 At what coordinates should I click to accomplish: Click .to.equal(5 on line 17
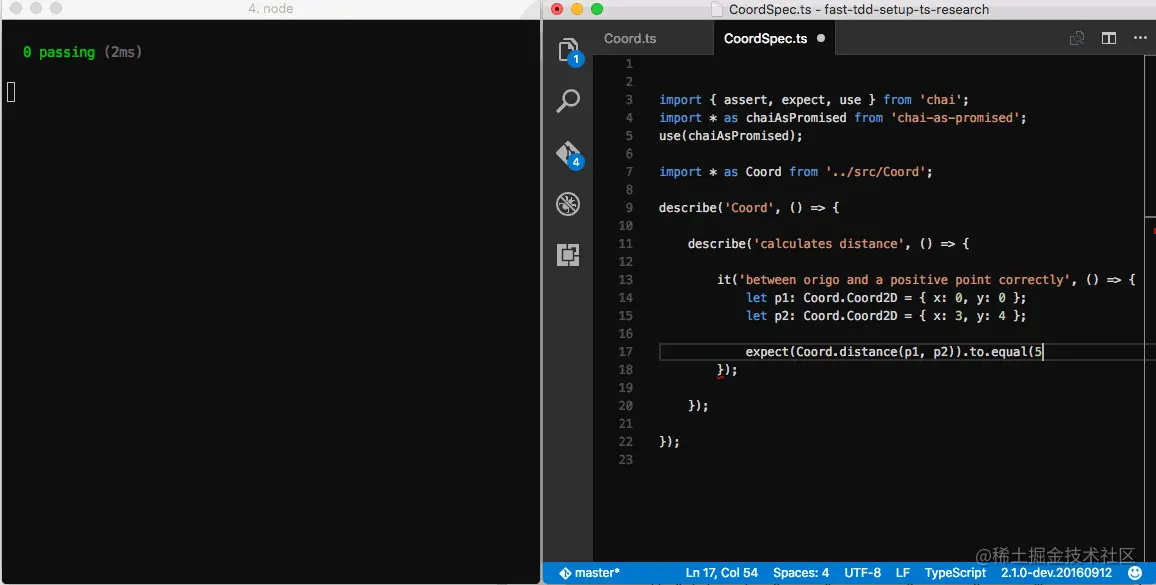point(1003,352)
